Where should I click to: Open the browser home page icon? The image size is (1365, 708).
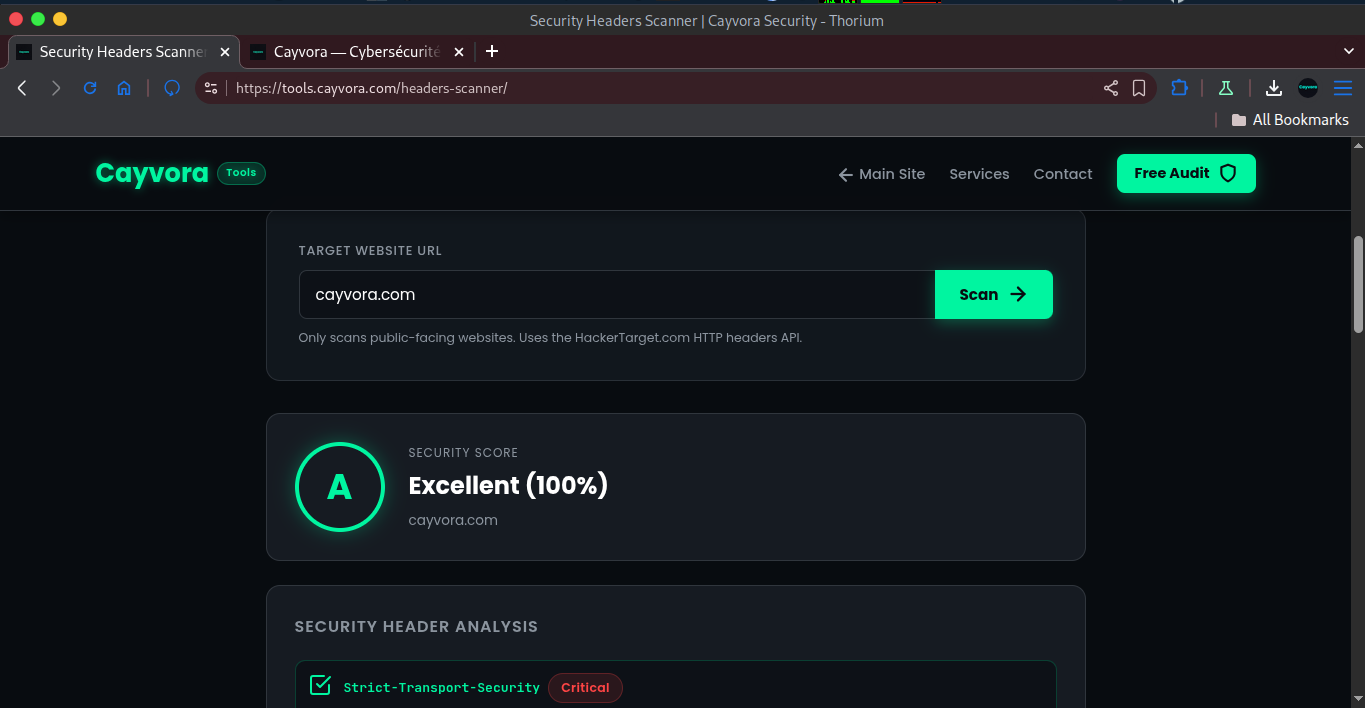[124, 88]
